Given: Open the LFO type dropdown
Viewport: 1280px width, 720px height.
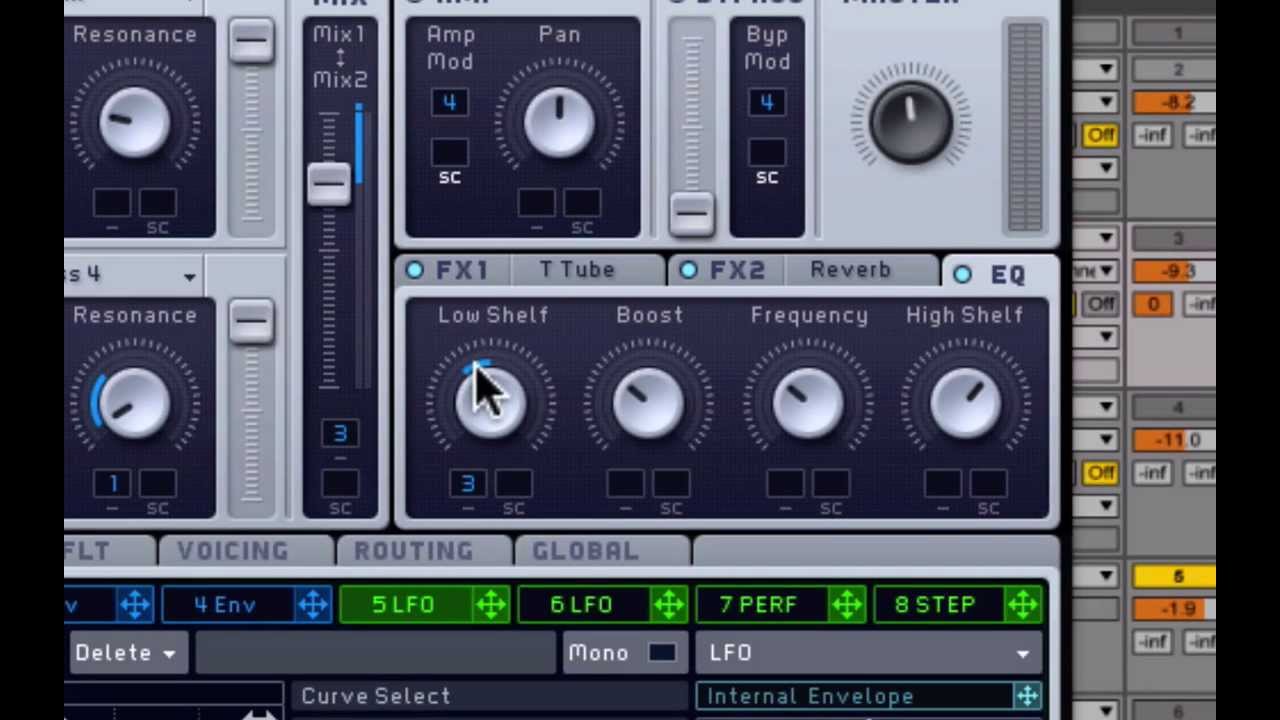Looking at the screenshot, I should [x=868, y=653].
